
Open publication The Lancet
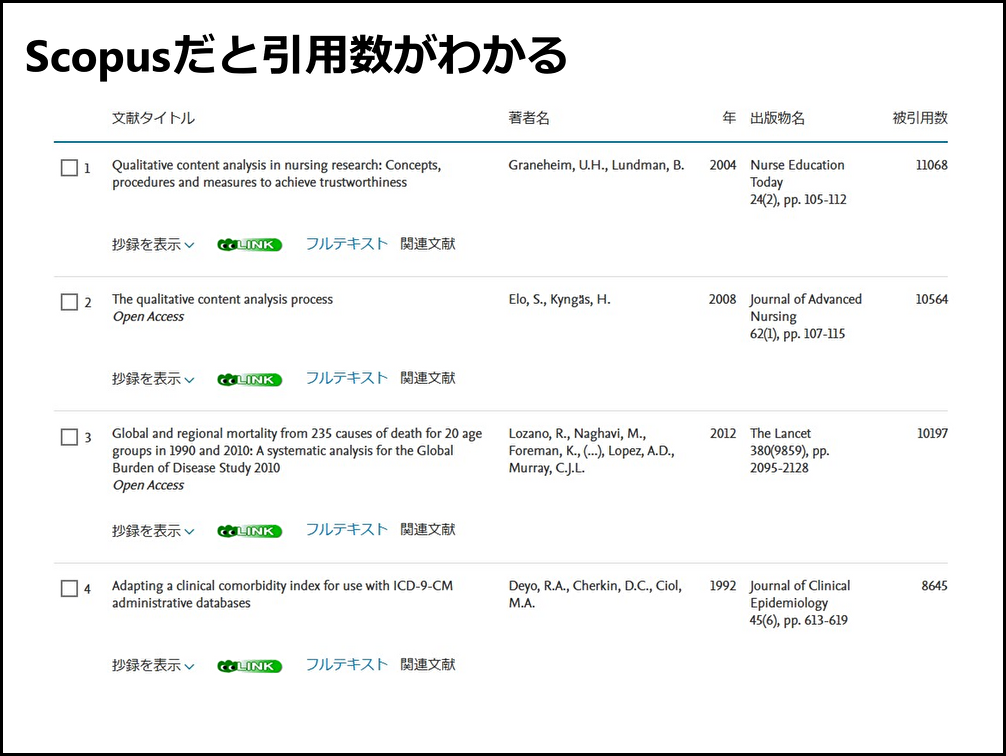point(780,433)
